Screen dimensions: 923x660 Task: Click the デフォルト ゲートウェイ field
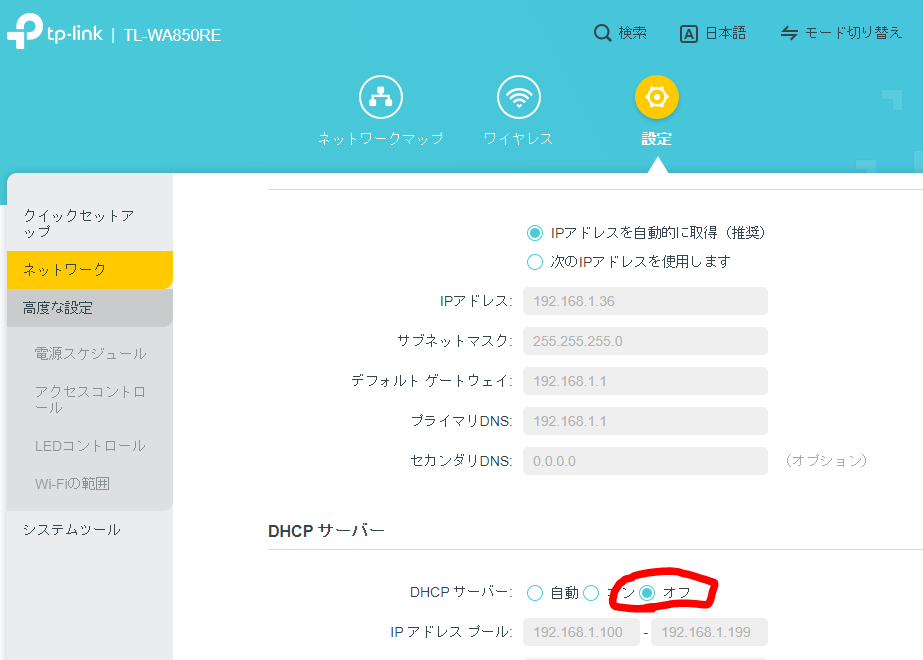(645, 382)
